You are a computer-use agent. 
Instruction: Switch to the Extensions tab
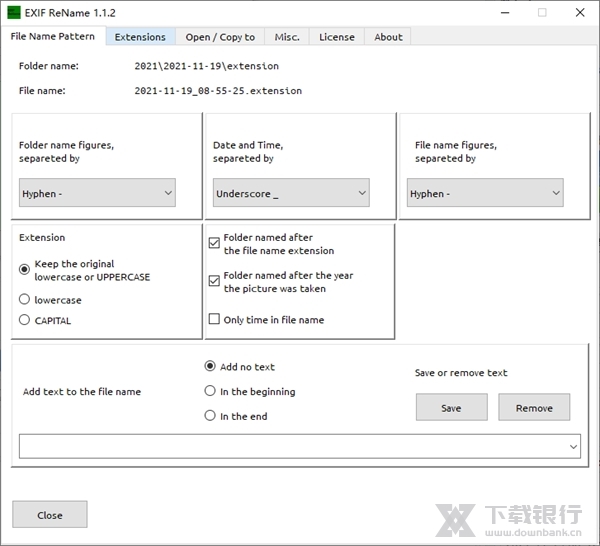pos(140,37)
